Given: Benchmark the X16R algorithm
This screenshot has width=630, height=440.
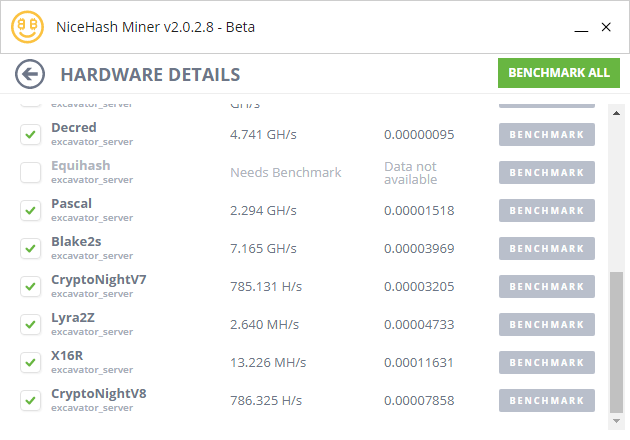Looking at the screenshot, I should tap(547, 362).
